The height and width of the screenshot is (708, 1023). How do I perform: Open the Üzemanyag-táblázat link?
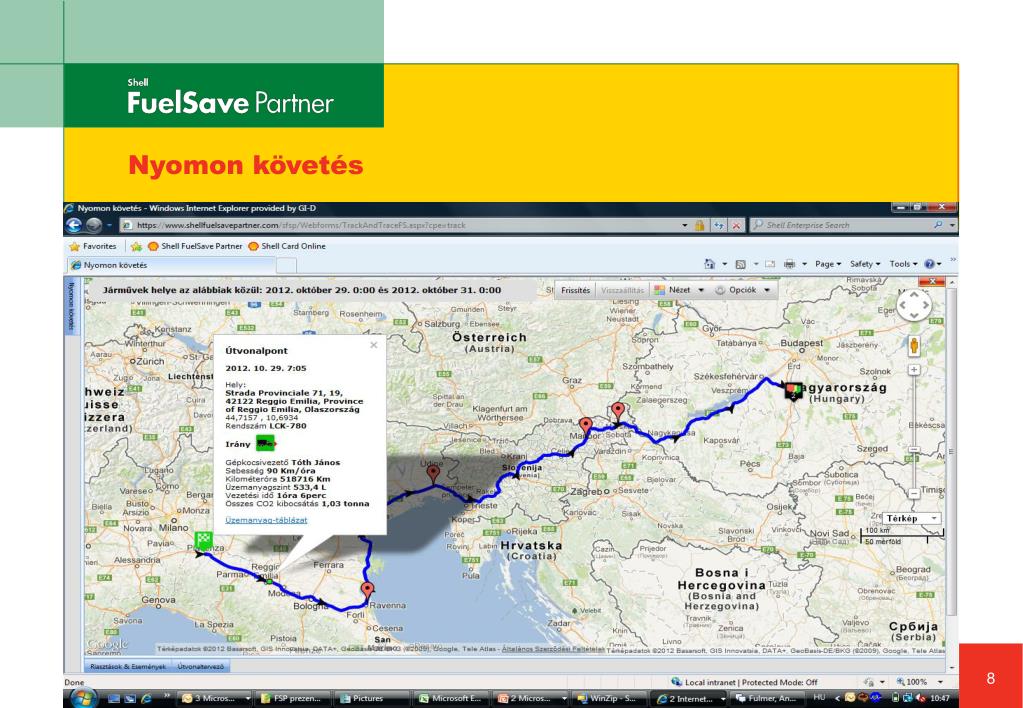[x=266, y=520]
